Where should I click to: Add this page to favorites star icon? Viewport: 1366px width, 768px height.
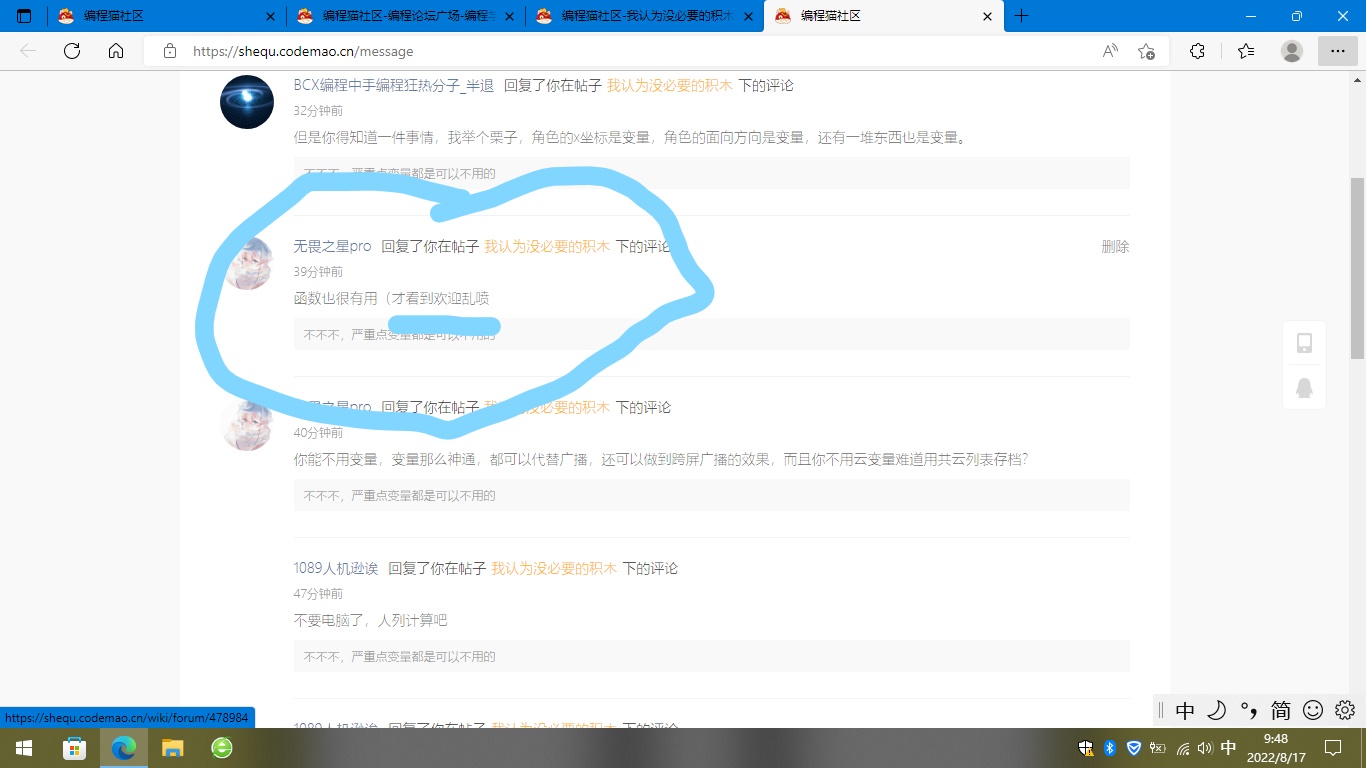pyautogui.click(x=1146, y=51)
